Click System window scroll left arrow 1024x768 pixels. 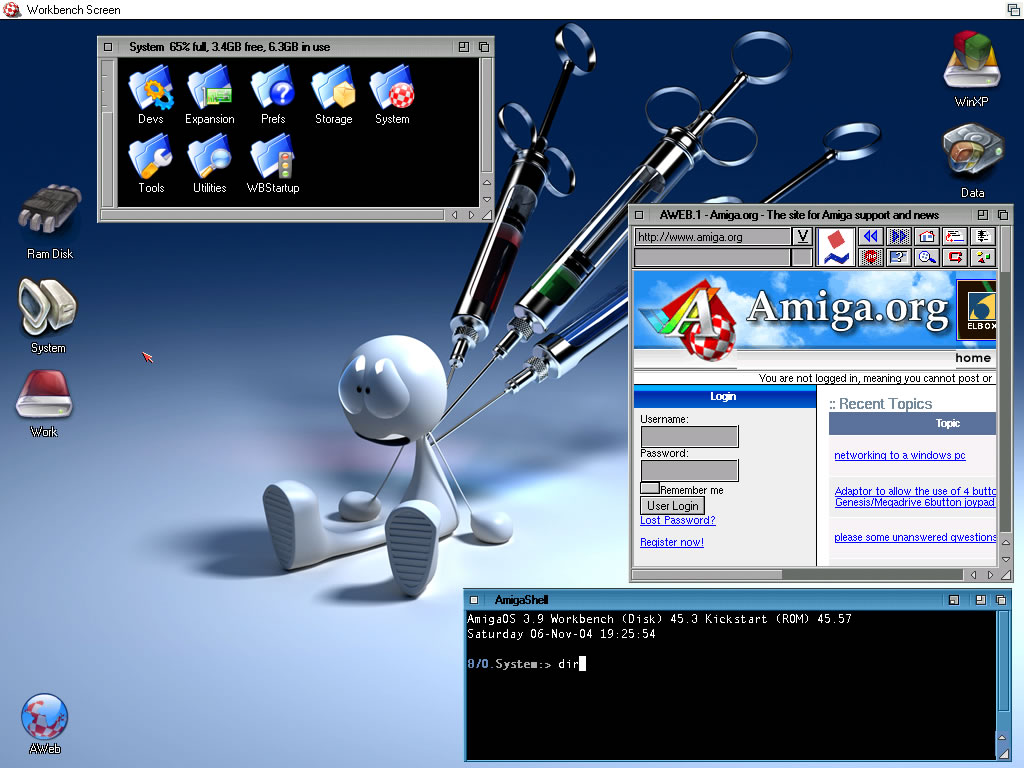(x=455, y=215)
